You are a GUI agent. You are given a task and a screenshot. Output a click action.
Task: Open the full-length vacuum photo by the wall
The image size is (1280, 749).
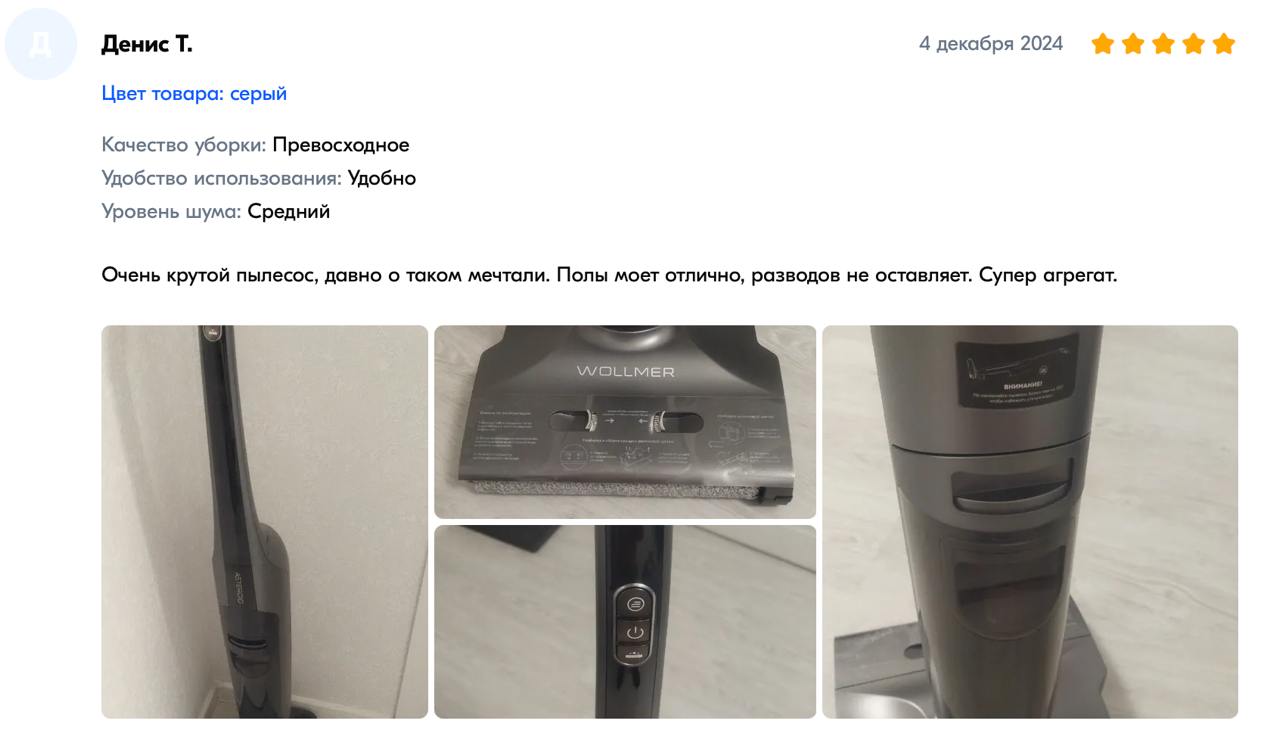[265, 522]
